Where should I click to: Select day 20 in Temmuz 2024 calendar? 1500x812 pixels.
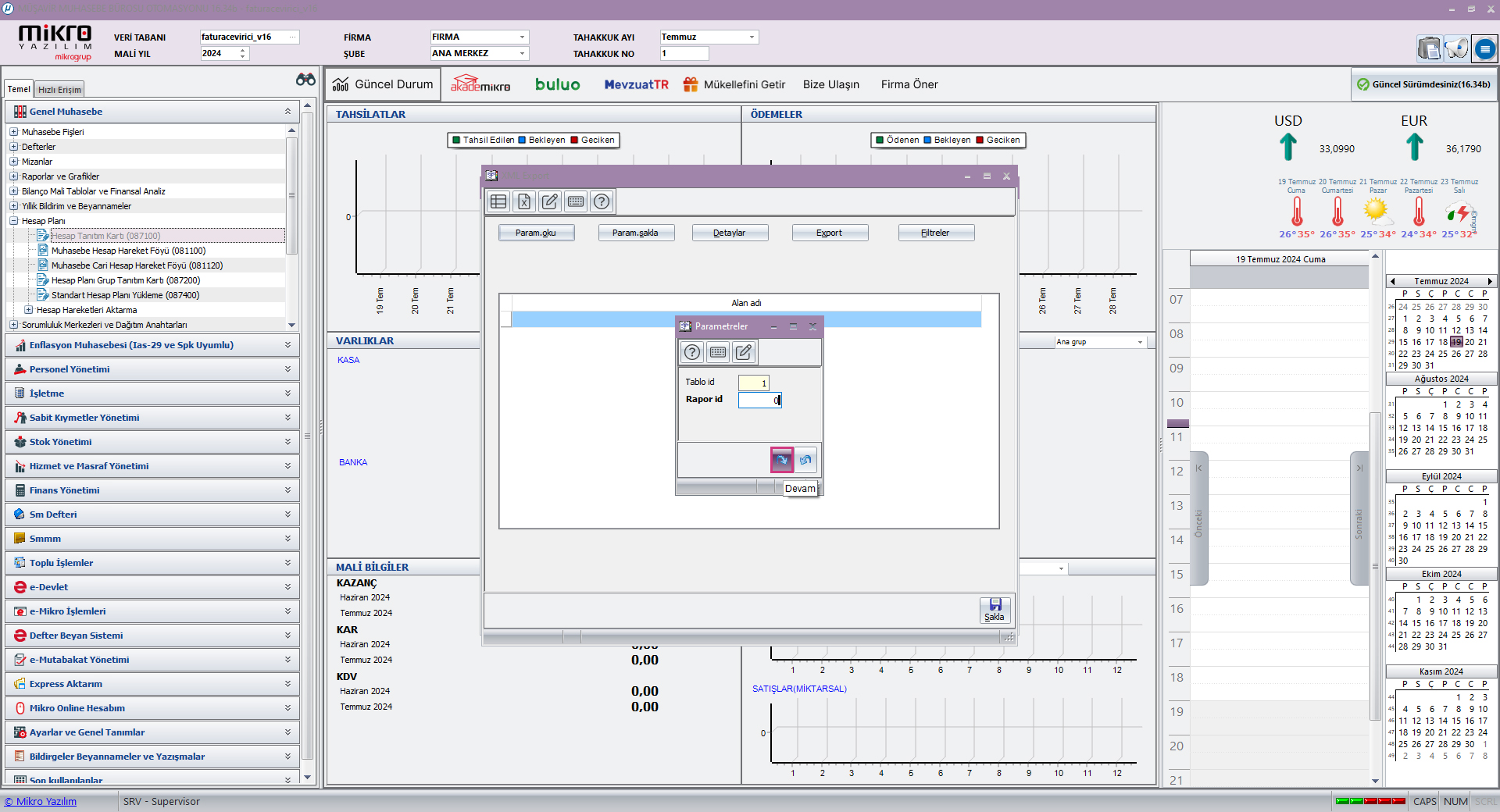pyautogui.click(x=1470, y=342)
